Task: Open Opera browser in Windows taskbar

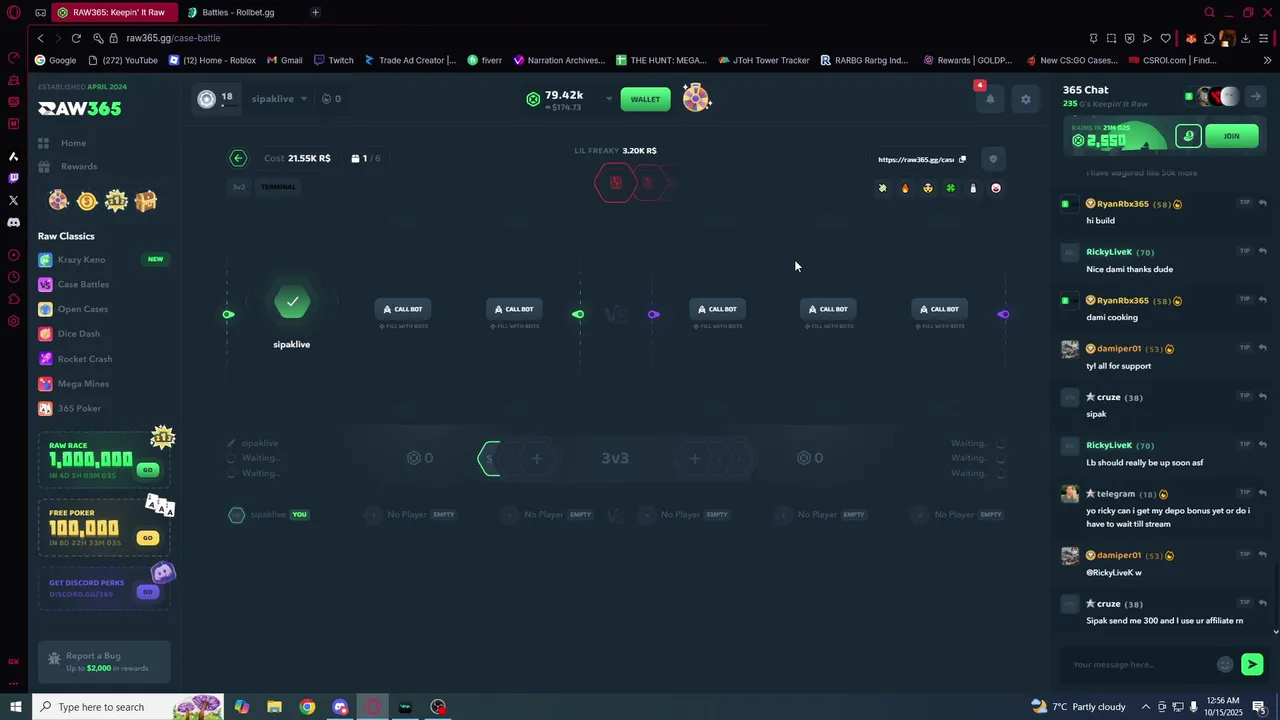Action: tap(373, 707)
